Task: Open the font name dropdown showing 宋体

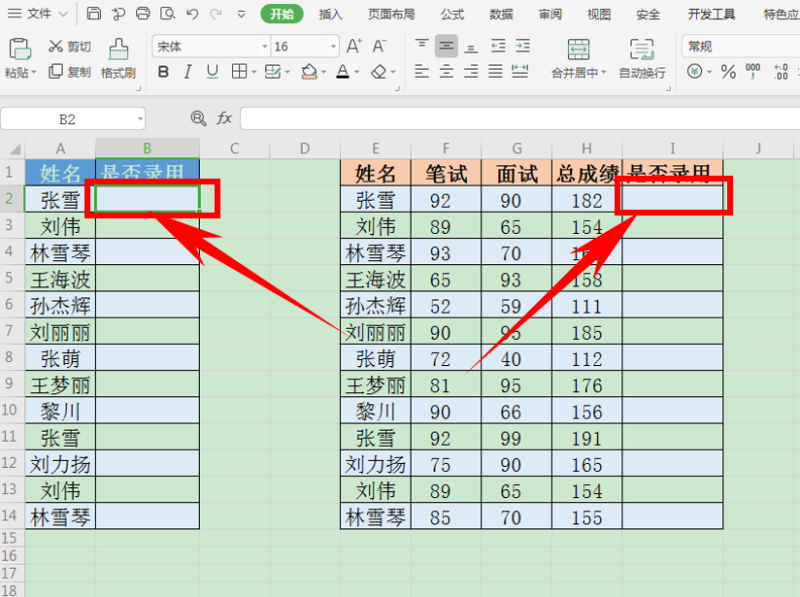Action: pos(265,47)
